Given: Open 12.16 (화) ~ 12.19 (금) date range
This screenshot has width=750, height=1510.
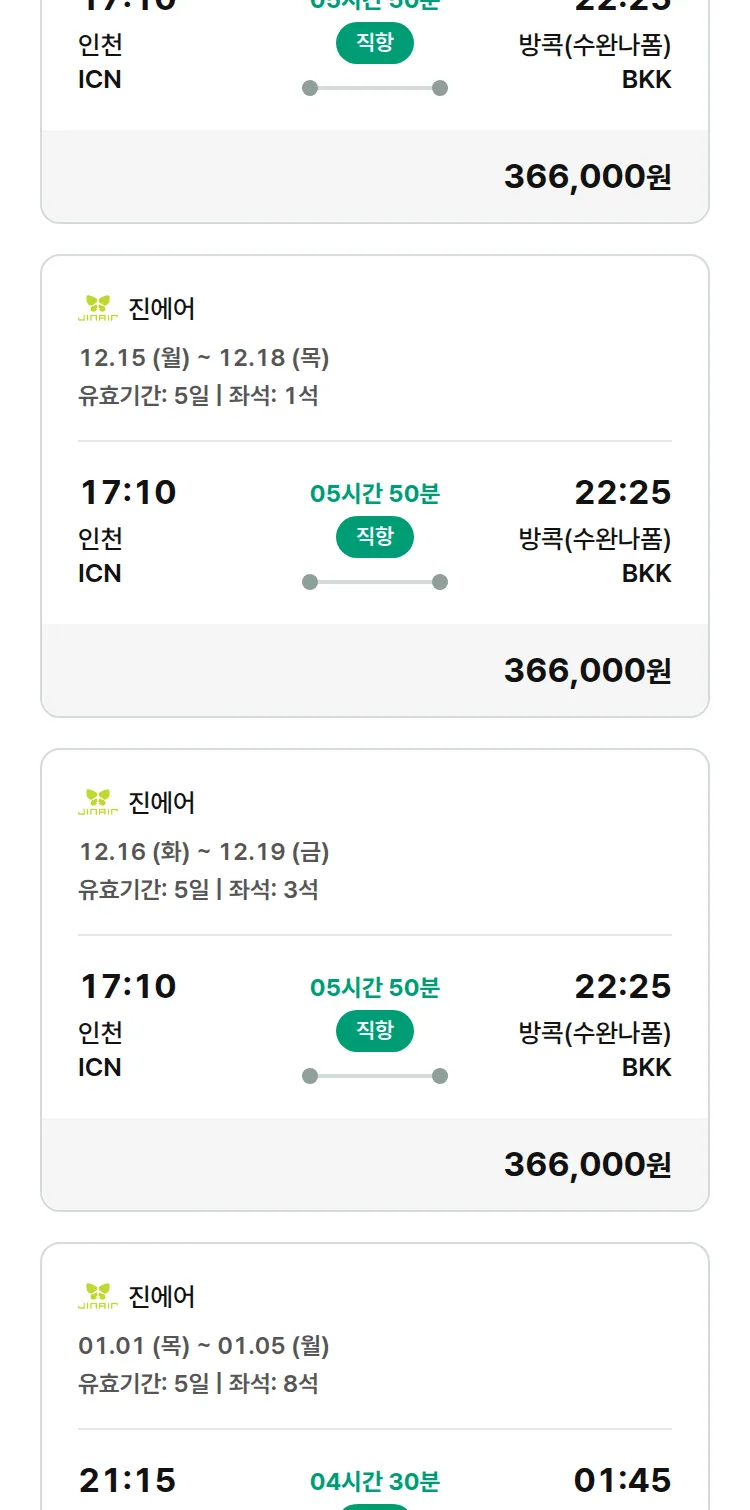Looking at the screenshot, I should [204, 852].
